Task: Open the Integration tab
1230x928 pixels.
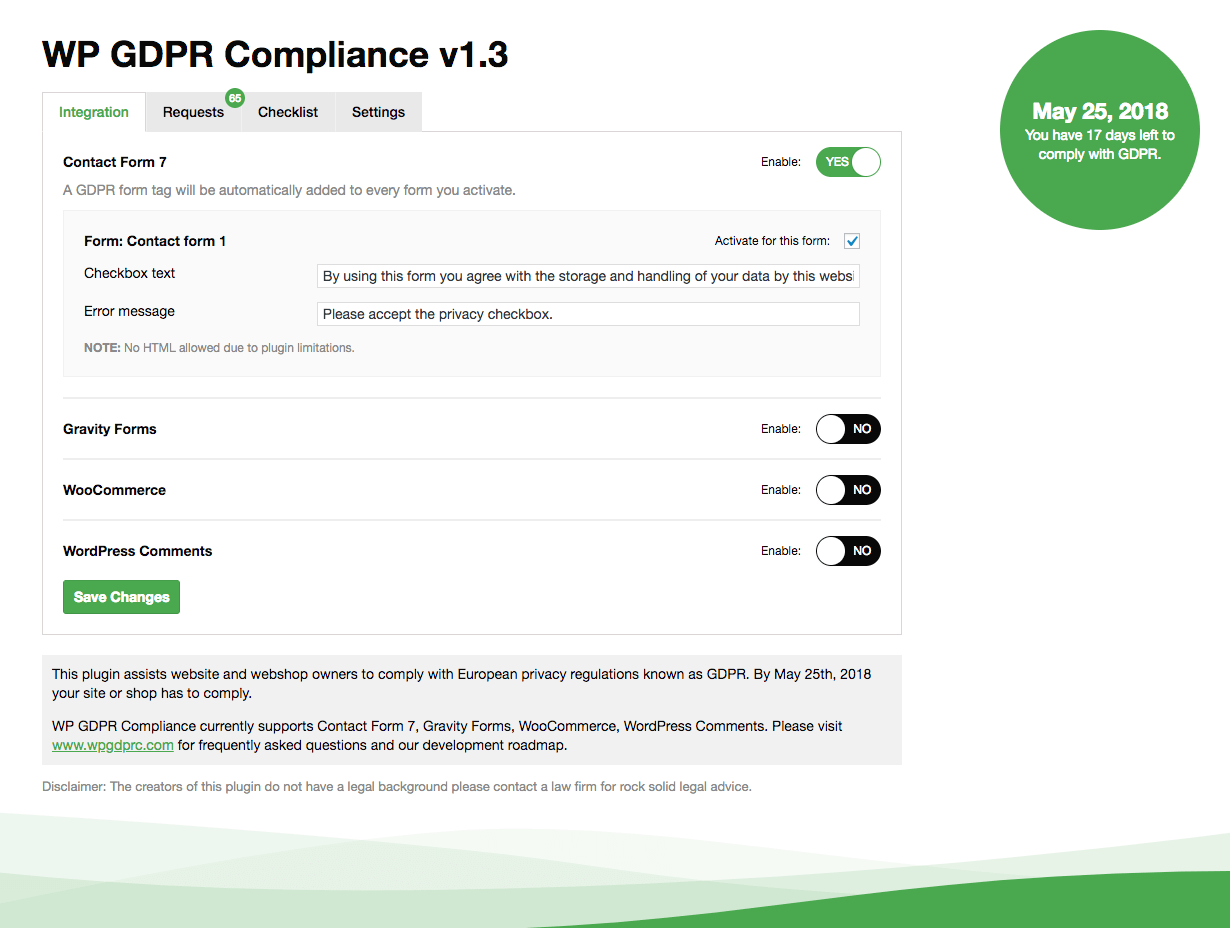Action: click(94, 112)
